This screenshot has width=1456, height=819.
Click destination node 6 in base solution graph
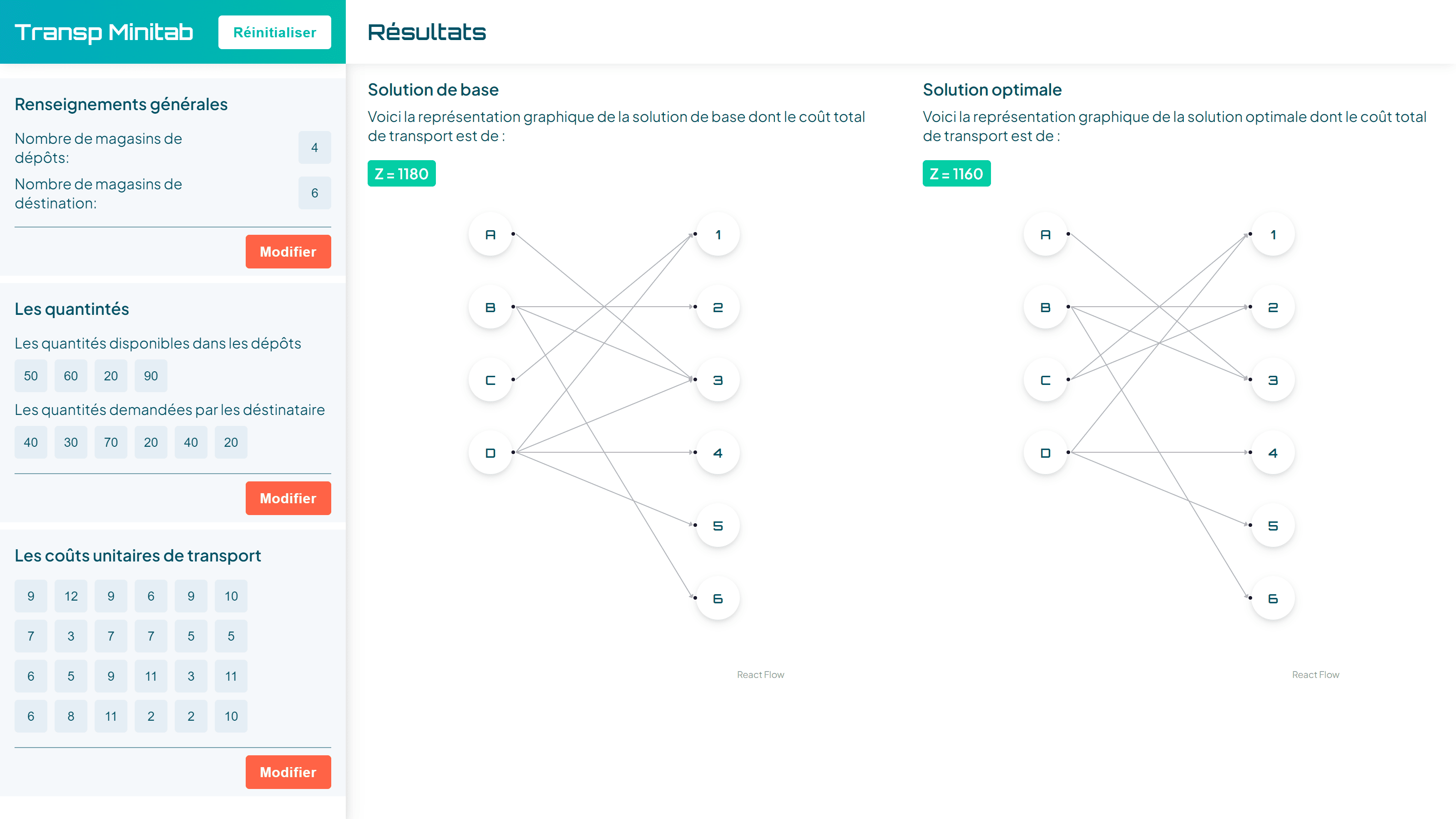tap(718, 598)
